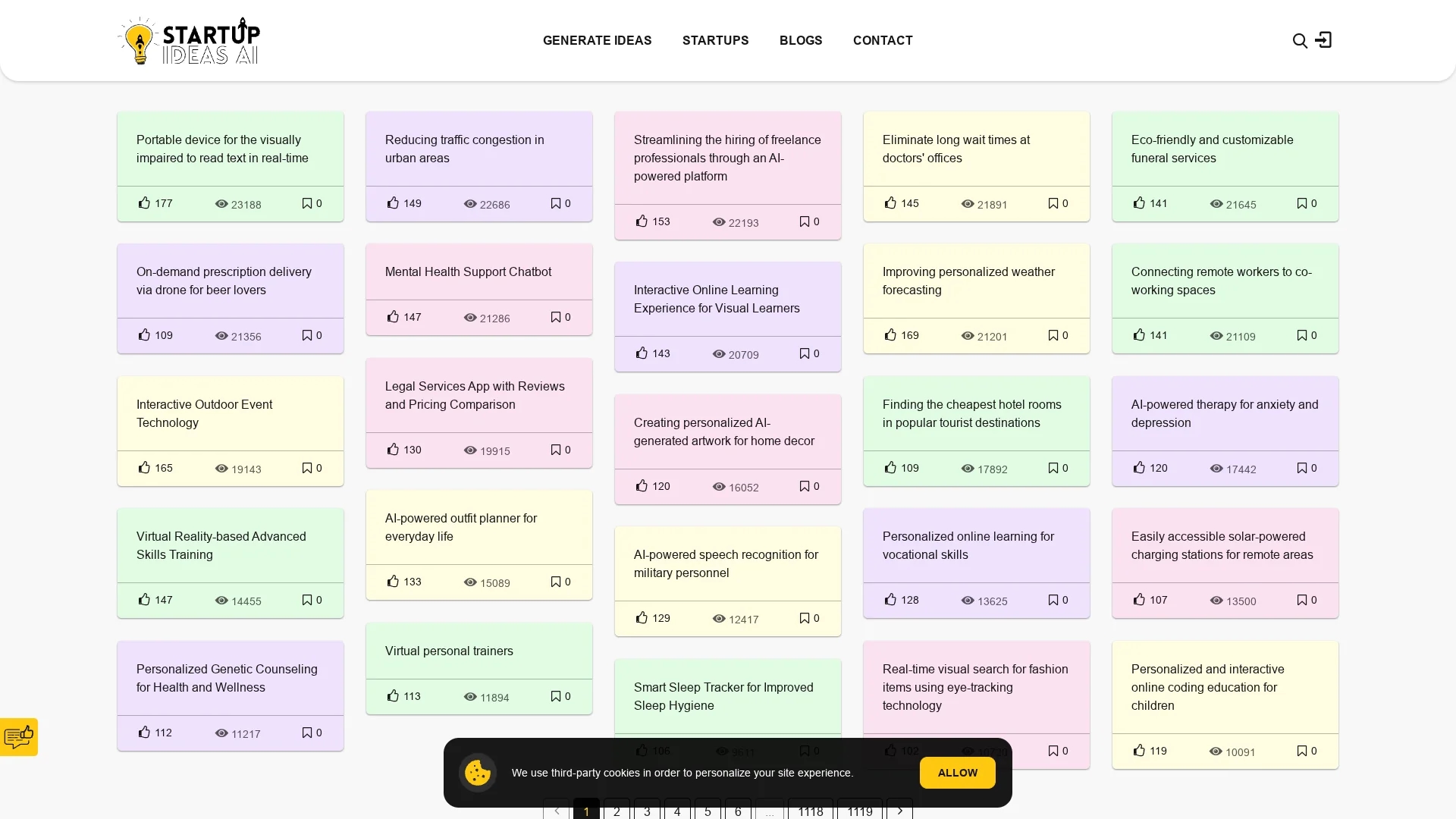Like the Interactive Online Learning Experience idea
Image resolution: width=1456 pixels, height=819 pixels.
click(642, 353)
